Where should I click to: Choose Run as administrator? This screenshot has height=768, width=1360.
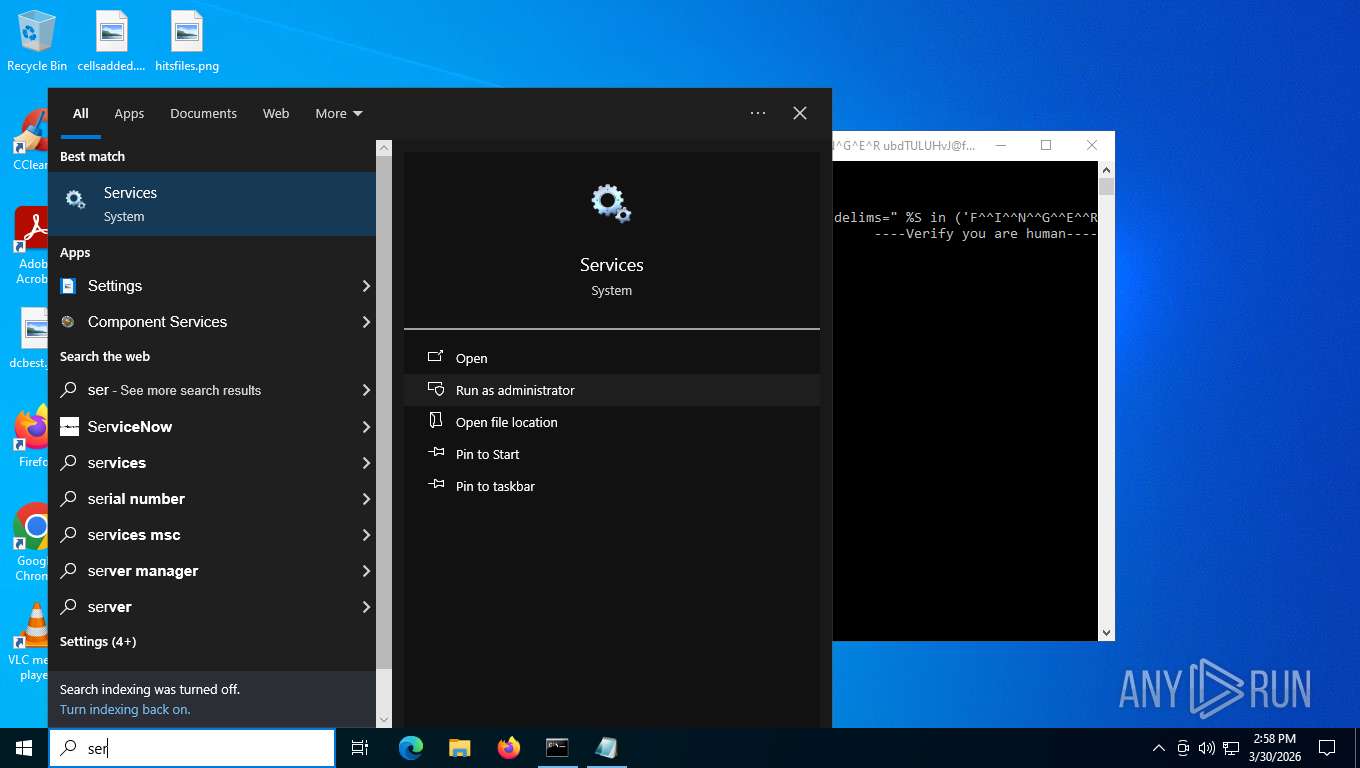(x=612, y=390)
